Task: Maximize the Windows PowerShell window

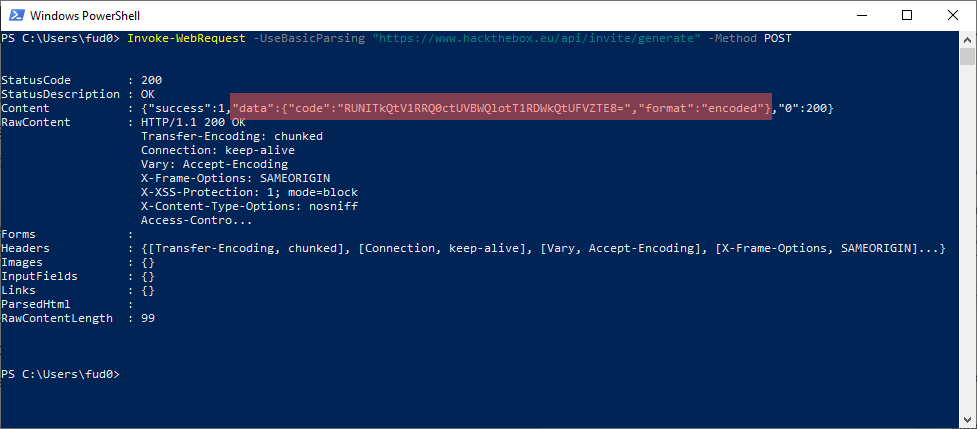Action: point(907,15)
